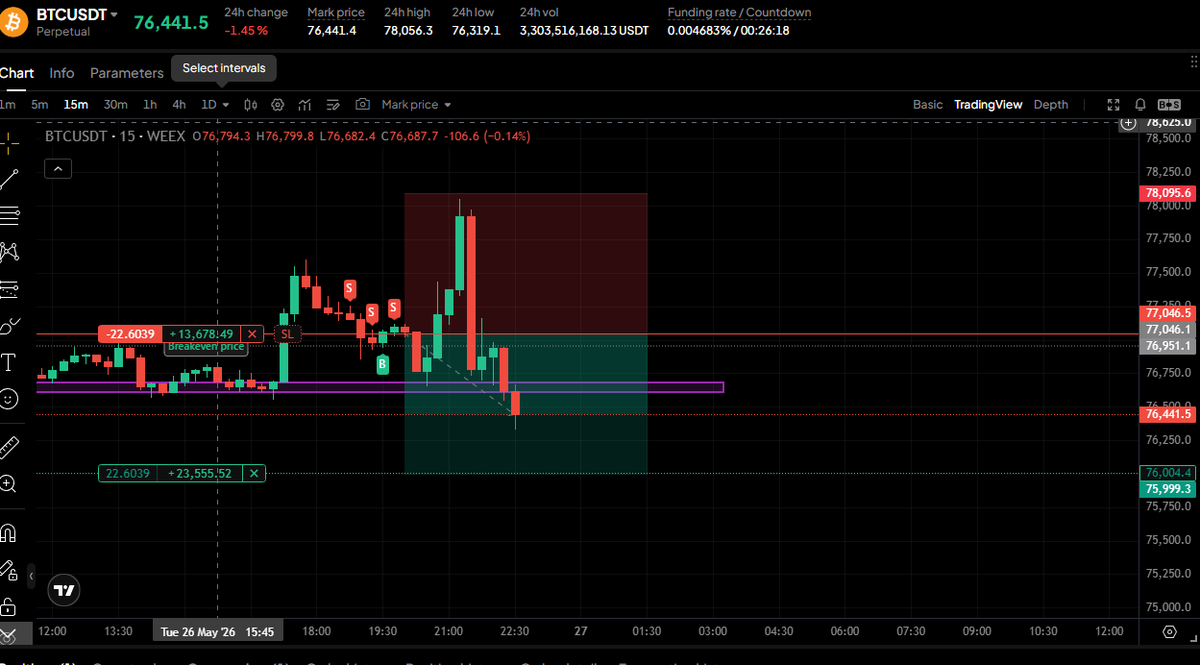
Task: Close the 22.6039 take-profit order line
Action: point(254,473)
